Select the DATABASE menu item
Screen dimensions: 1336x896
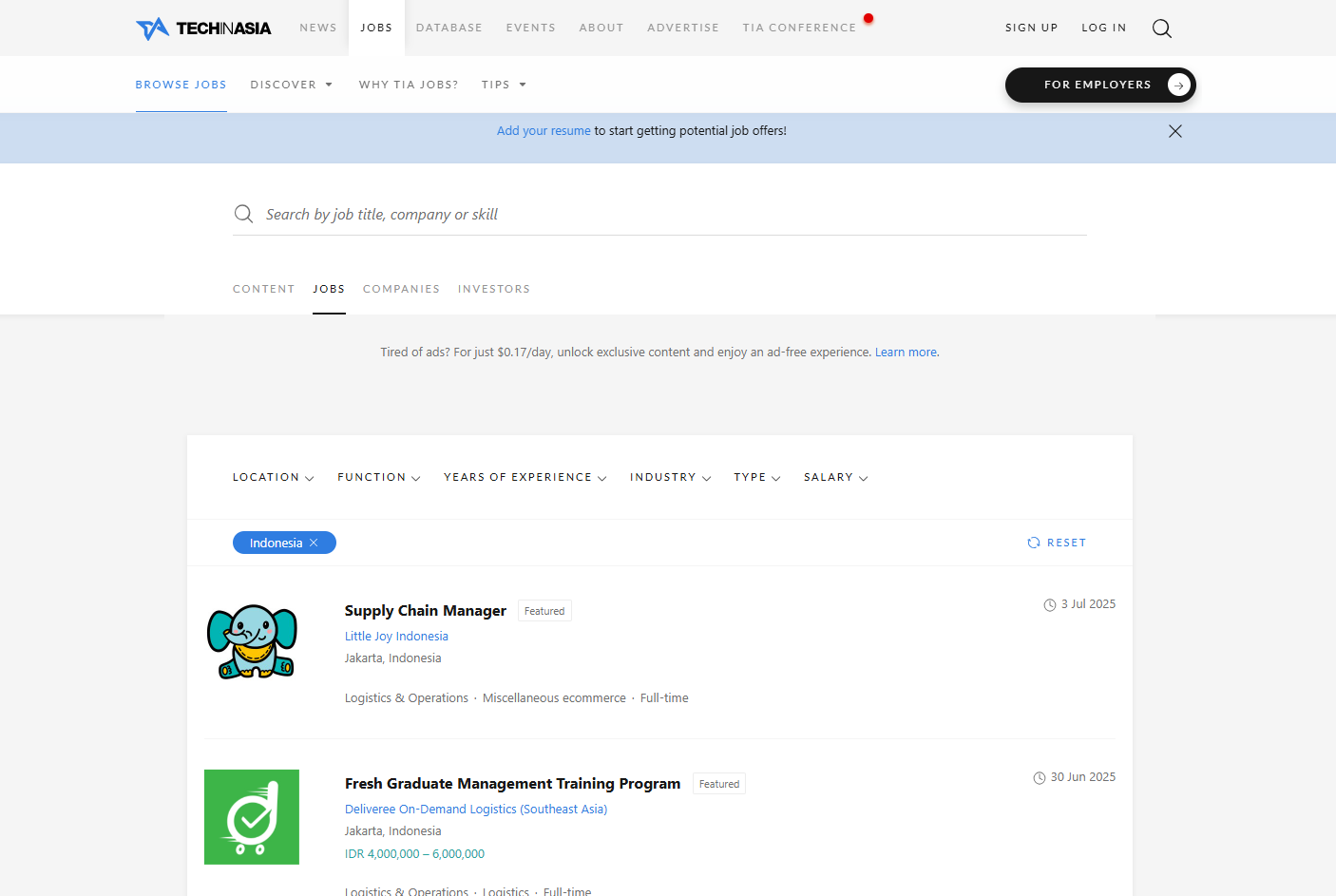coord(449,28)
